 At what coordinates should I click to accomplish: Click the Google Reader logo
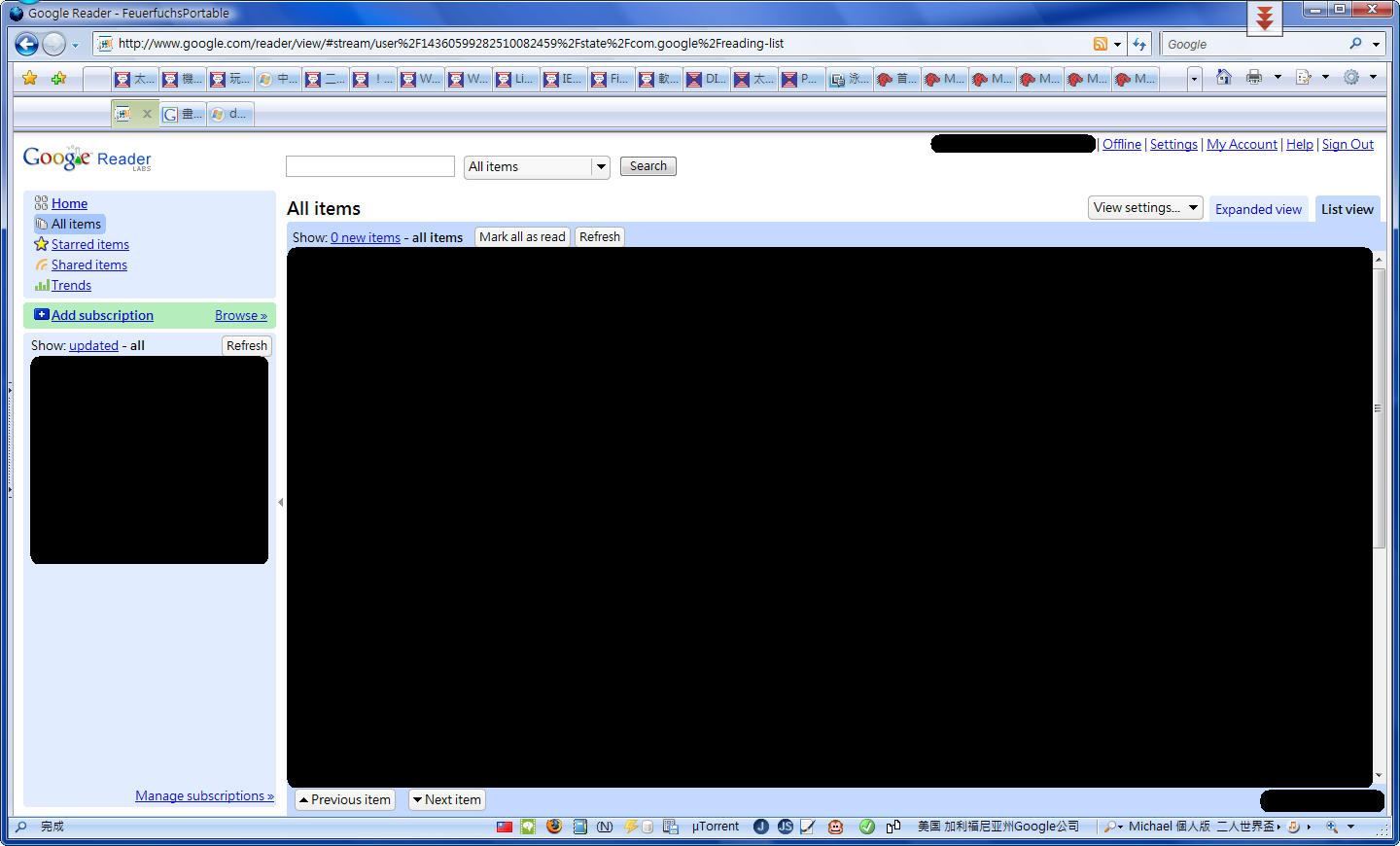(x=87, y=159)
